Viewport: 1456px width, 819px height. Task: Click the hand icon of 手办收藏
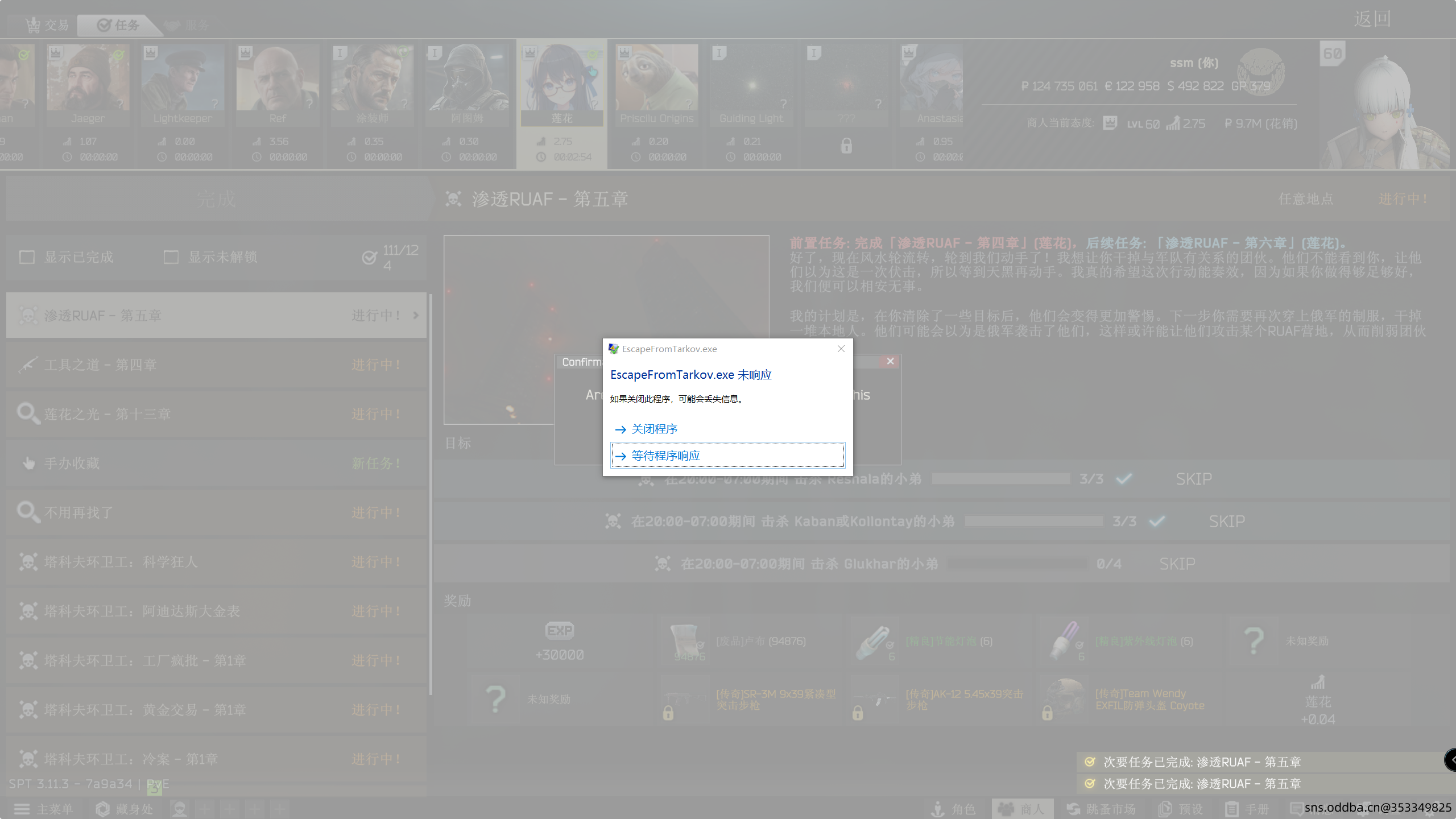pyautogui.click(x=28, y=463)
